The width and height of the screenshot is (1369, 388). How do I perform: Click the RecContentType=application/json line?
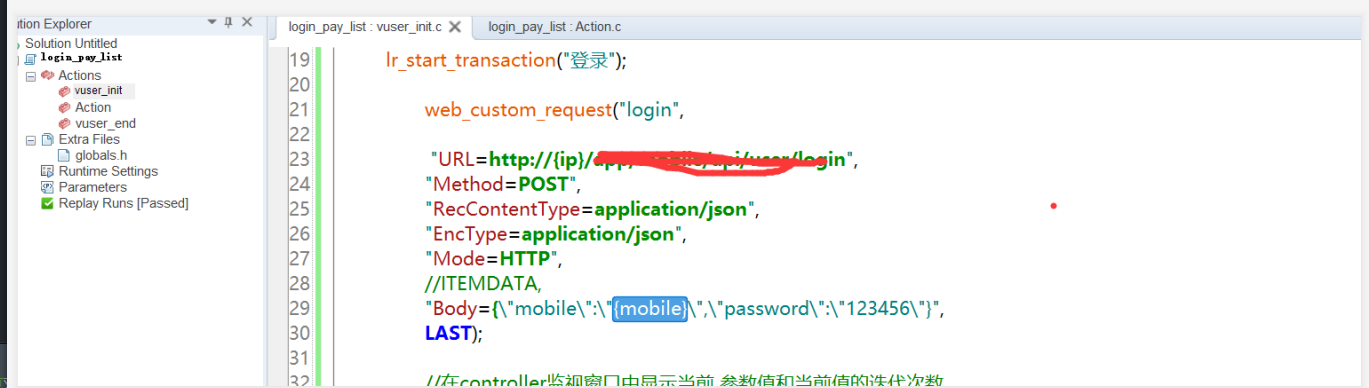(x=593, y=209)
